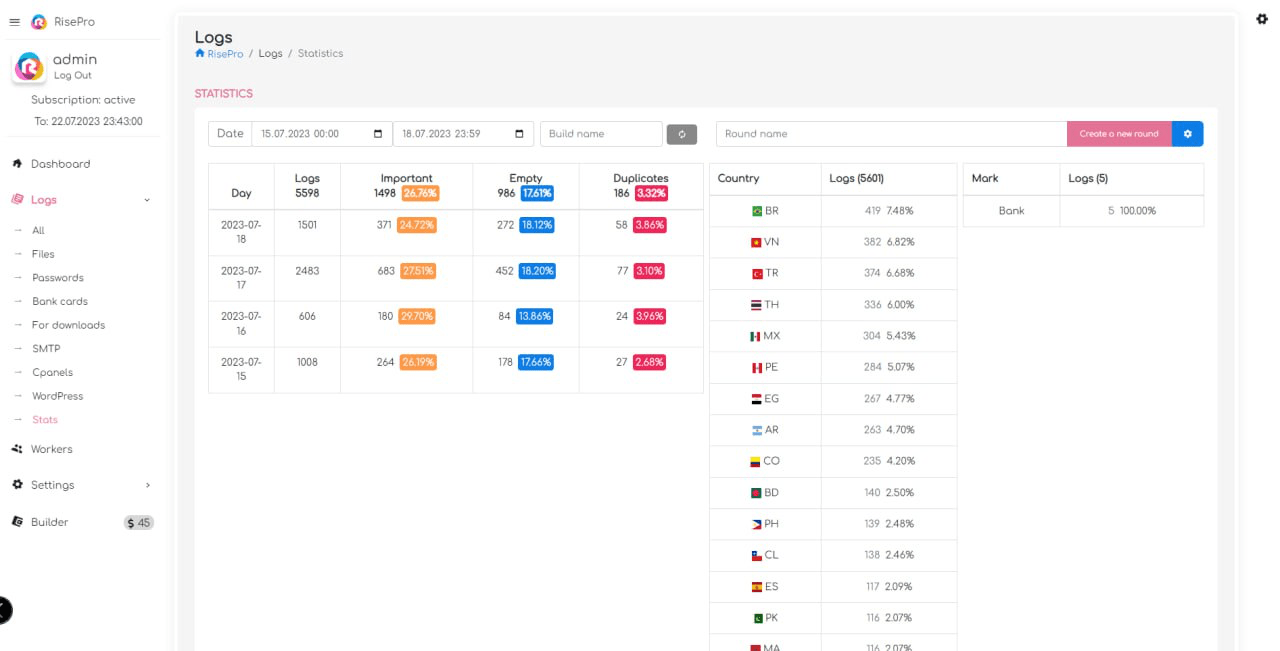The image size is (1280, 651).
Task: Click the Pakistan flag in the PK row
Action: click(x=757, y=618)
